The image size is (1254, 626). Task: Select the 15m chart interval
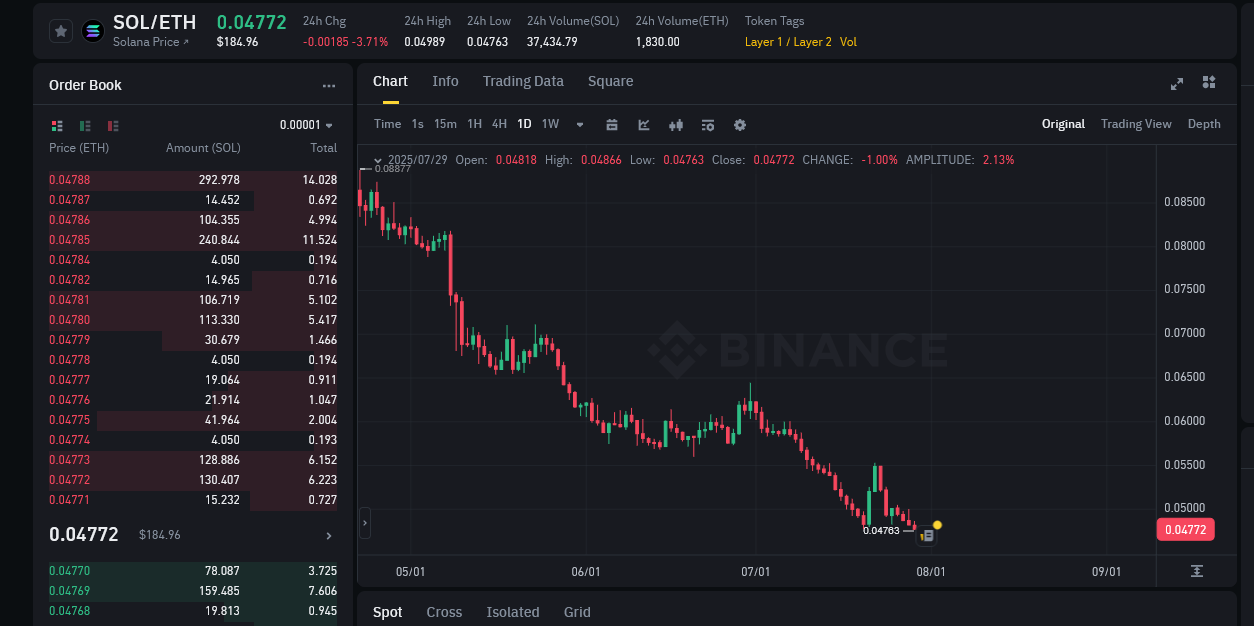point(445,124)
